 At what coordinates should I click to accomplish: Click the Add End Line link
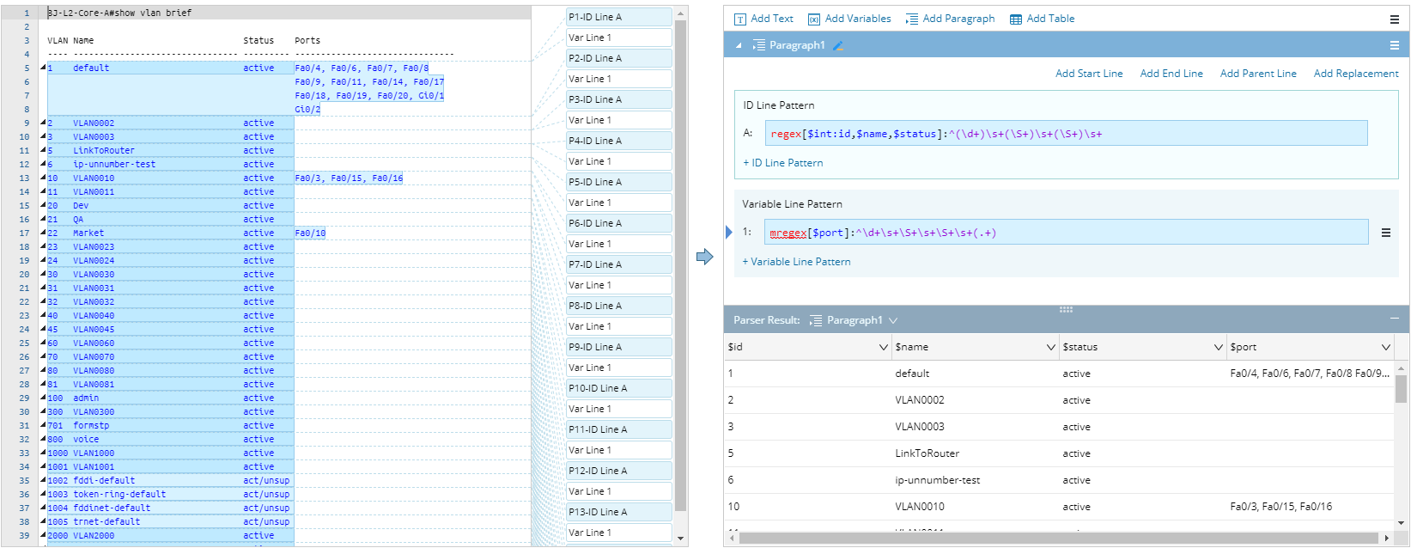(1171, 74)
